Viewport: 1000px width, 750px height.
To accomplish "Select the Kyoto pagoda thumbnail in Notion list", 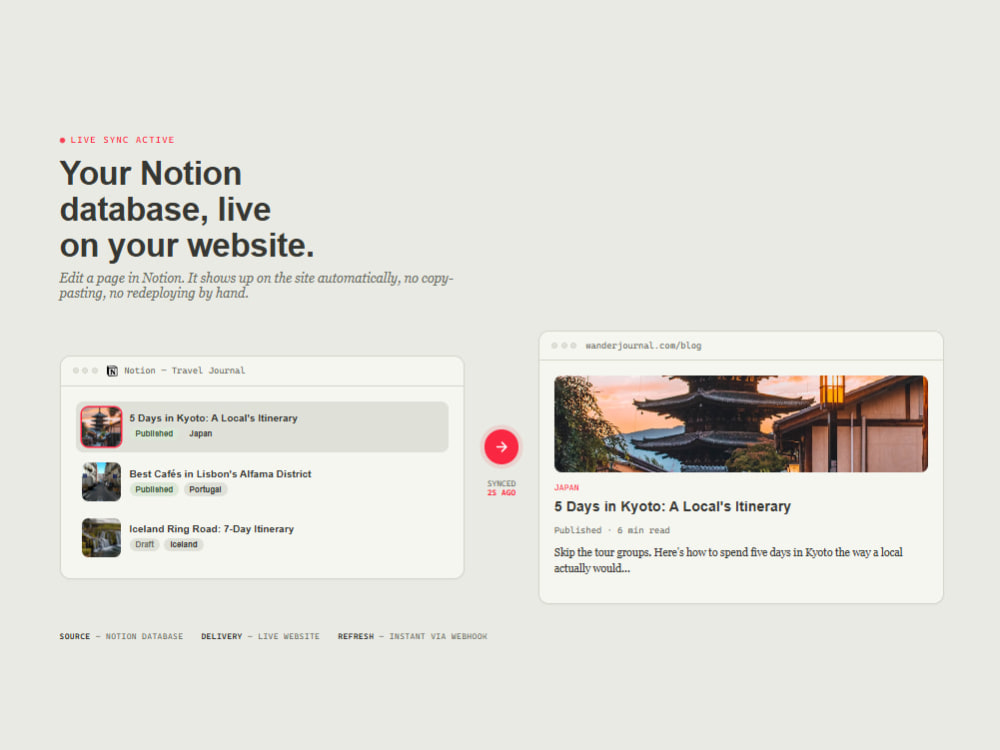I will click(101, 427).
